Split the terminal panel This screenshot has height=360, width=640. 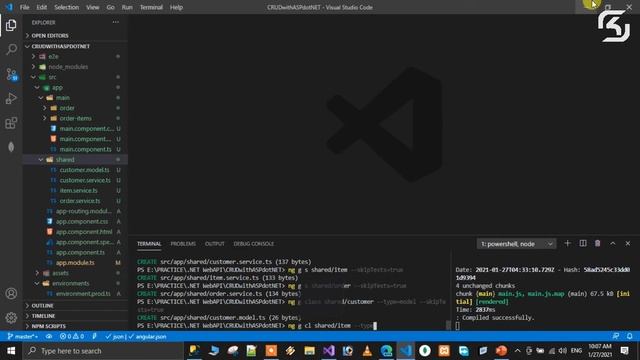click(583, 243)
